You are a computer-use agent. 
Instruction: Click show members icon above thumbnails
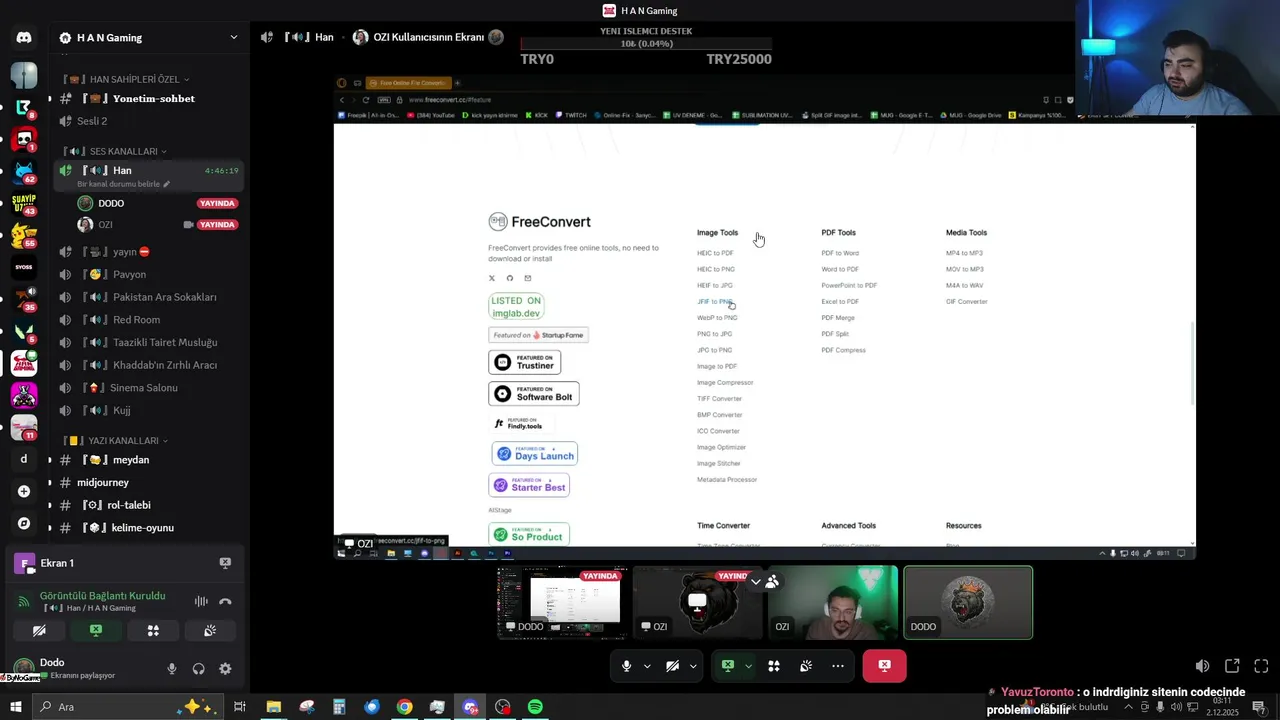pyautogui.click(x=772, y=581)
